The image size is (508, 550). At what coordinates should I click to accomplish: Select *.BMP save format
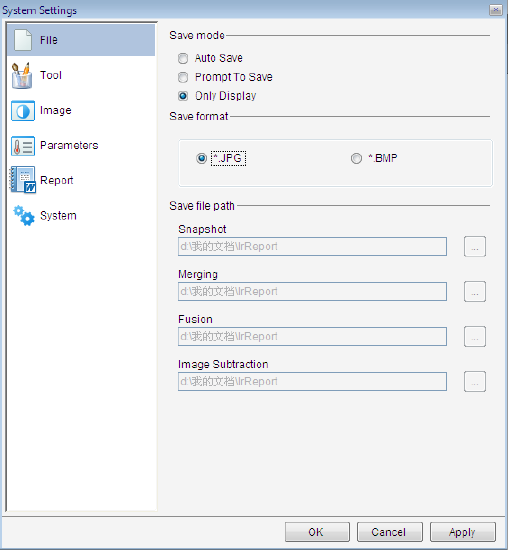tap(356, 159)
